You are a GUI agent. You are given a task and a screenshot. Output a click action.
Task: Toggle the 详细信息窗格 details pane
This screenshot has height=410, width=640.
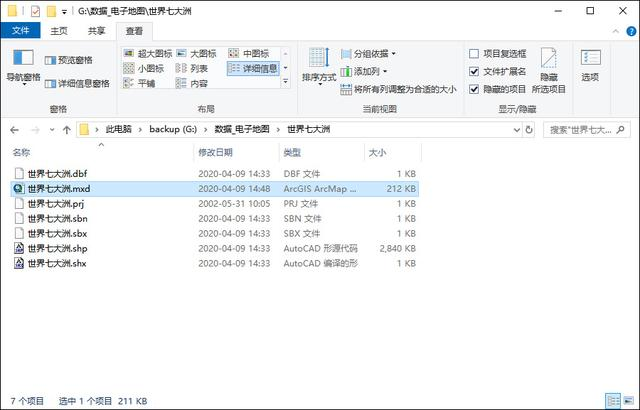[77, 84]
